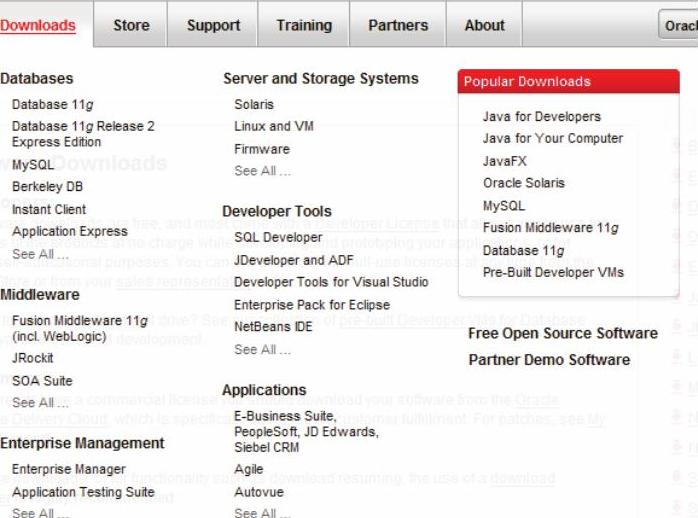Open MySQL in Popular Downloads
The image size is (698, 518).
pyautogui.click(x=504, y=206)
